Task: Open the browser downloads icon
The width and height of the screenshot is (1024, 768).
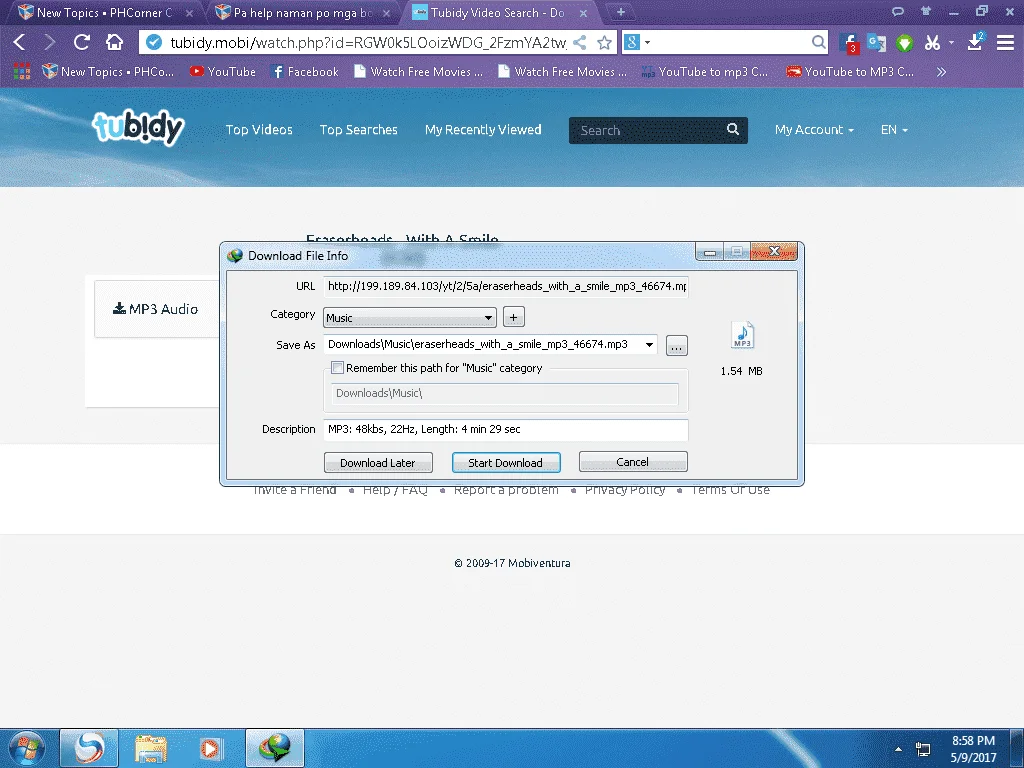Action: pyautogui.click(x=975, y=42)
